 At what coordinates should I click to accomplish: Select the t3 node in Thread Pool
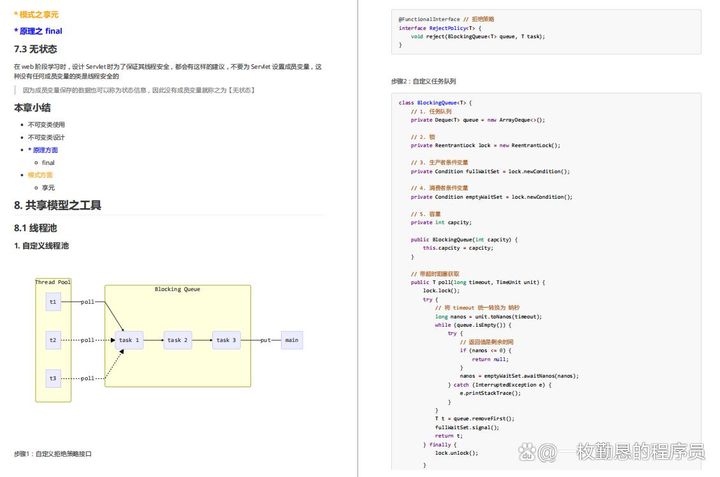coord(53,378)
